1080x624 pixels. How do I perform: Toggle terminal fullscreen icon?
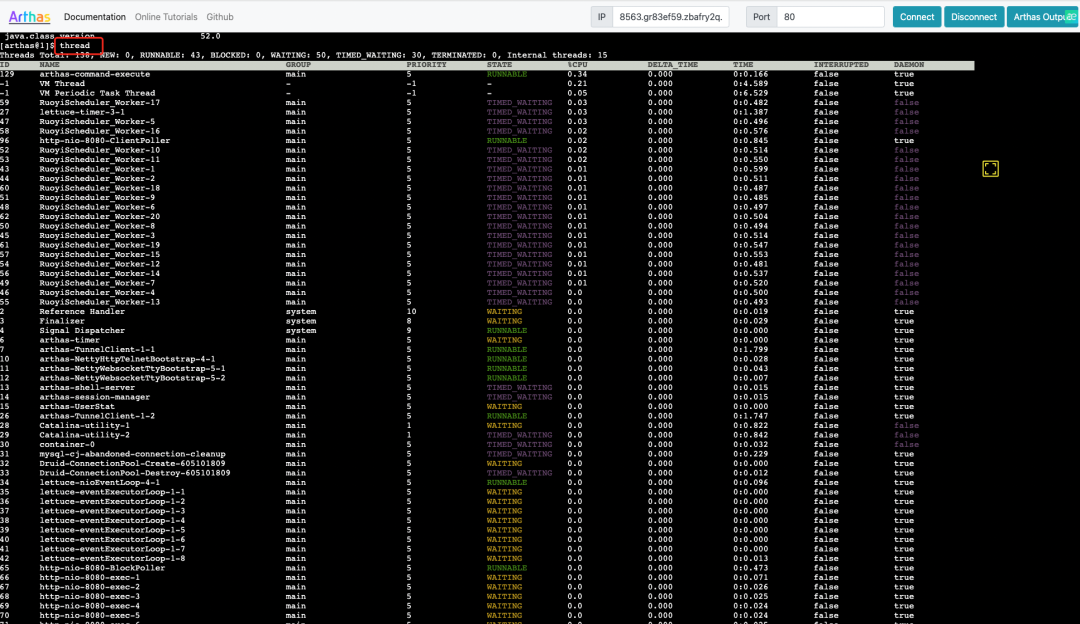pyautogui.click(x=990, y=169)
